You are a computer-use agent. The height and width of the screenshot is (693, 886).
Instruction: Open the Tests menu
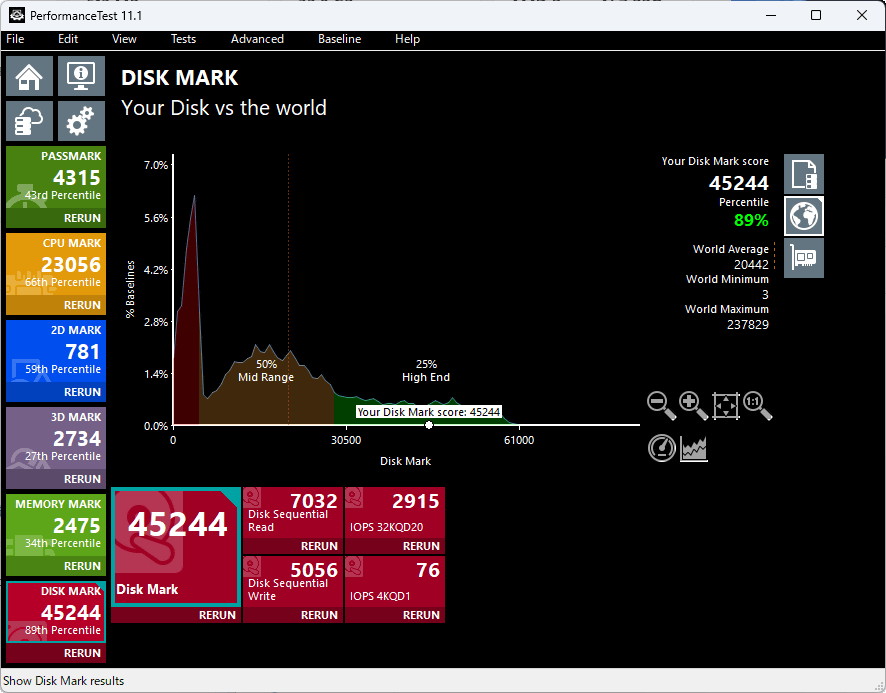[183, 39]
